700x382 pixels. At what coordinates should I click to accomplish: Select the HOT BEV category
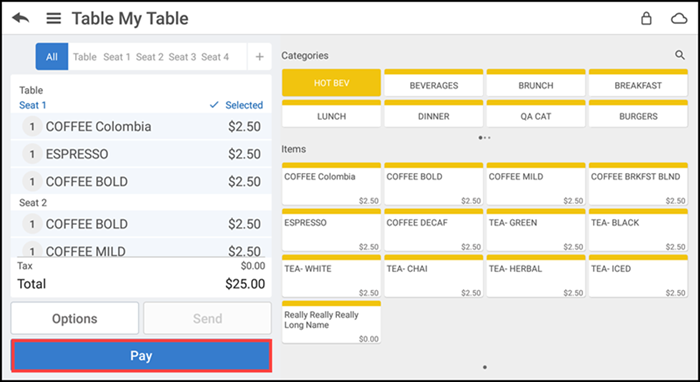[x=331, y=83]
